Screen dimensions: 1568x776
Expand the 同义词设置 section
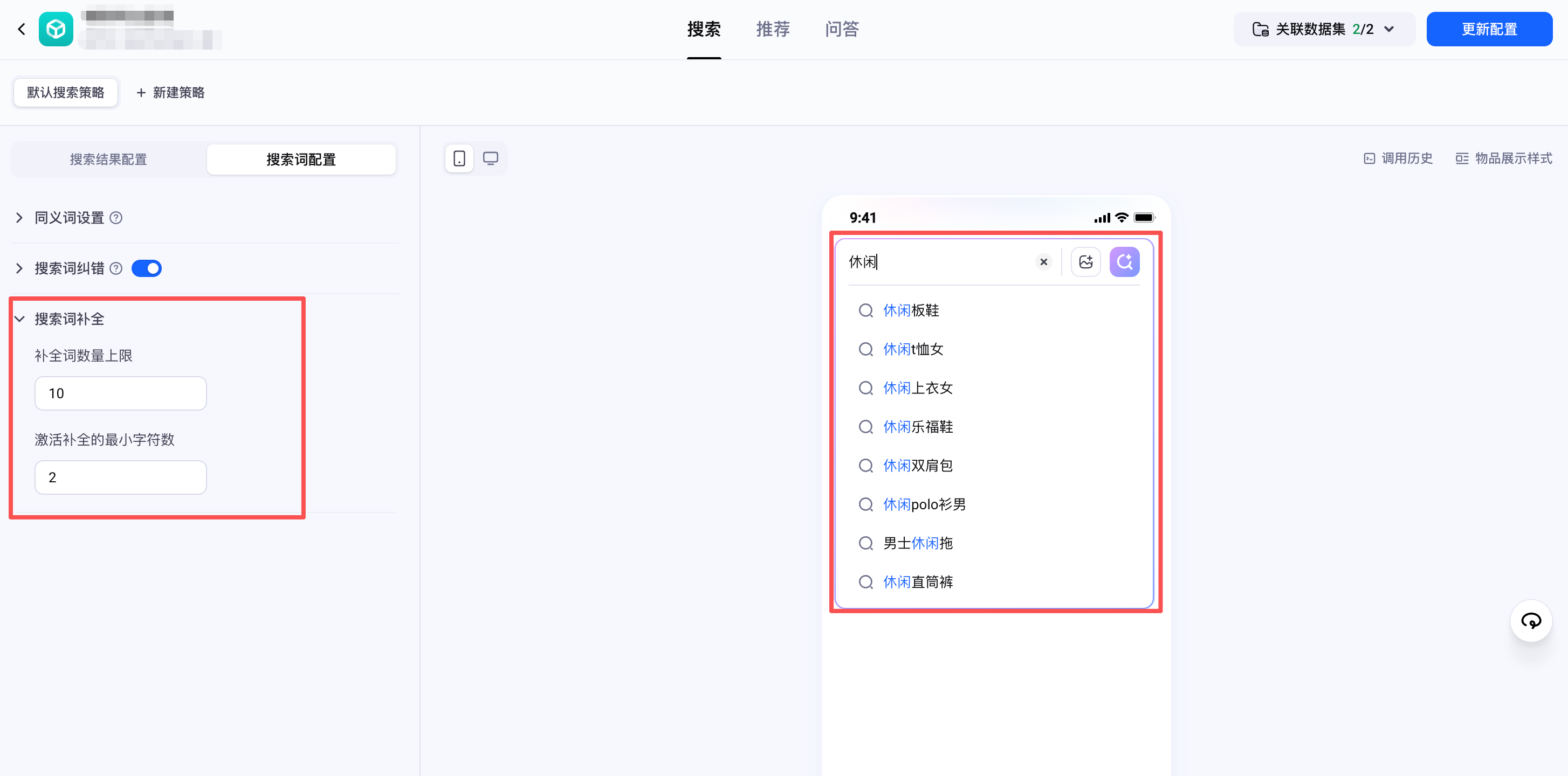pos(19,218)
